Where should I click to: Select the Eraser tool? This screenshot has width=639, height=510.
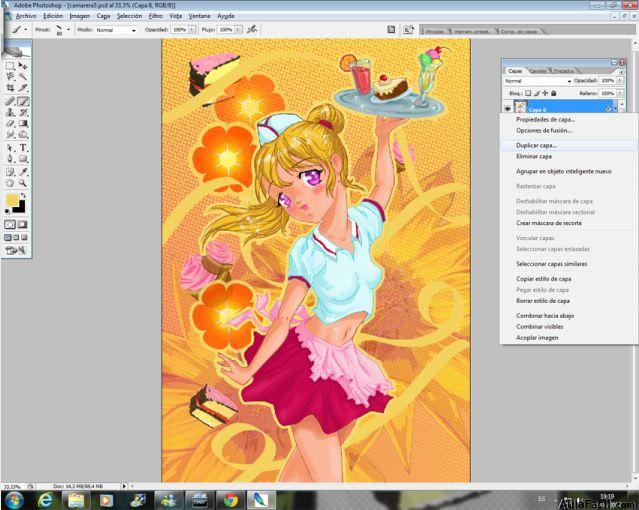pyautogui.click(x=10, y=124)
